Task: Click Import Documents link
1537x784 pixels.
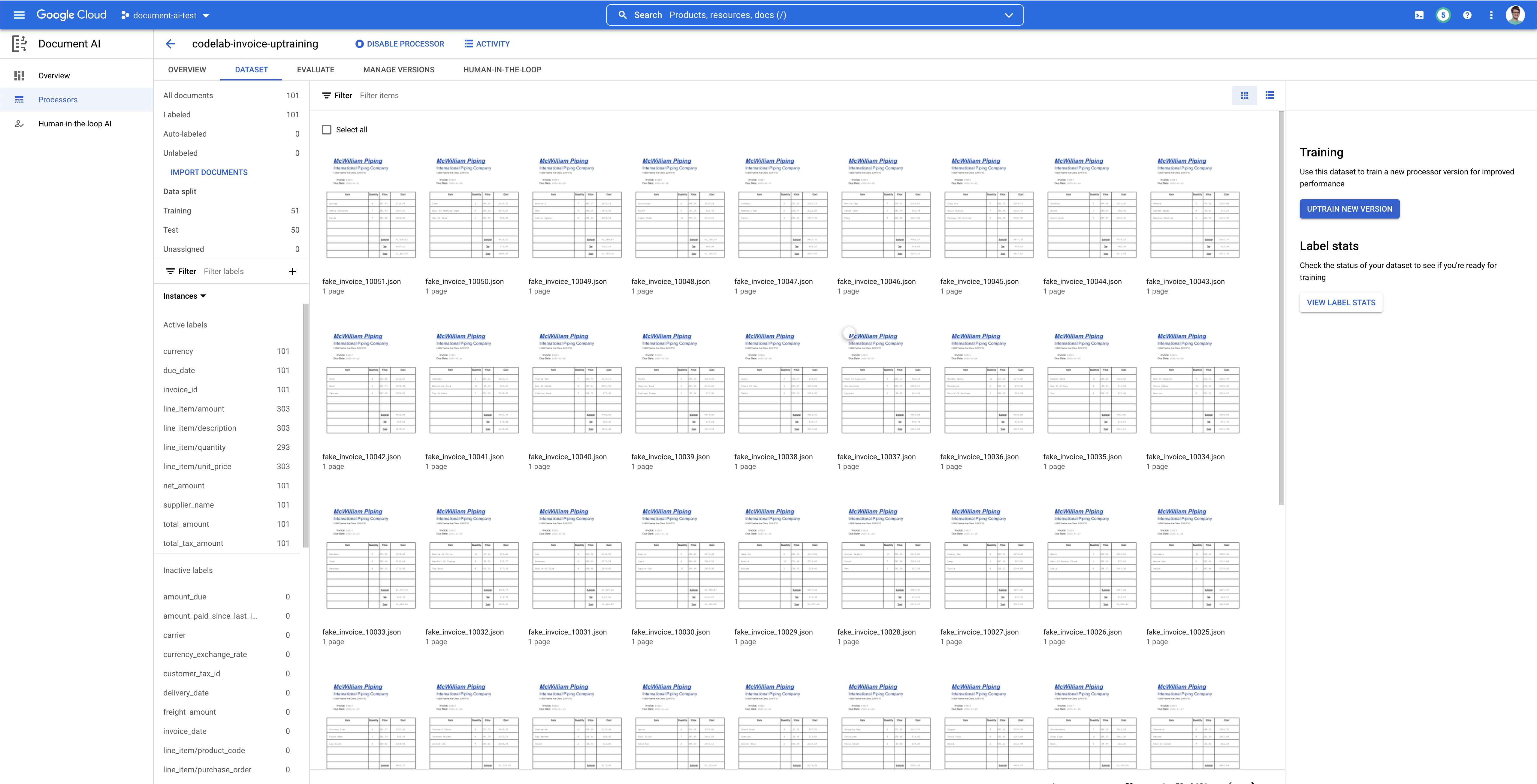Action: 209,172
